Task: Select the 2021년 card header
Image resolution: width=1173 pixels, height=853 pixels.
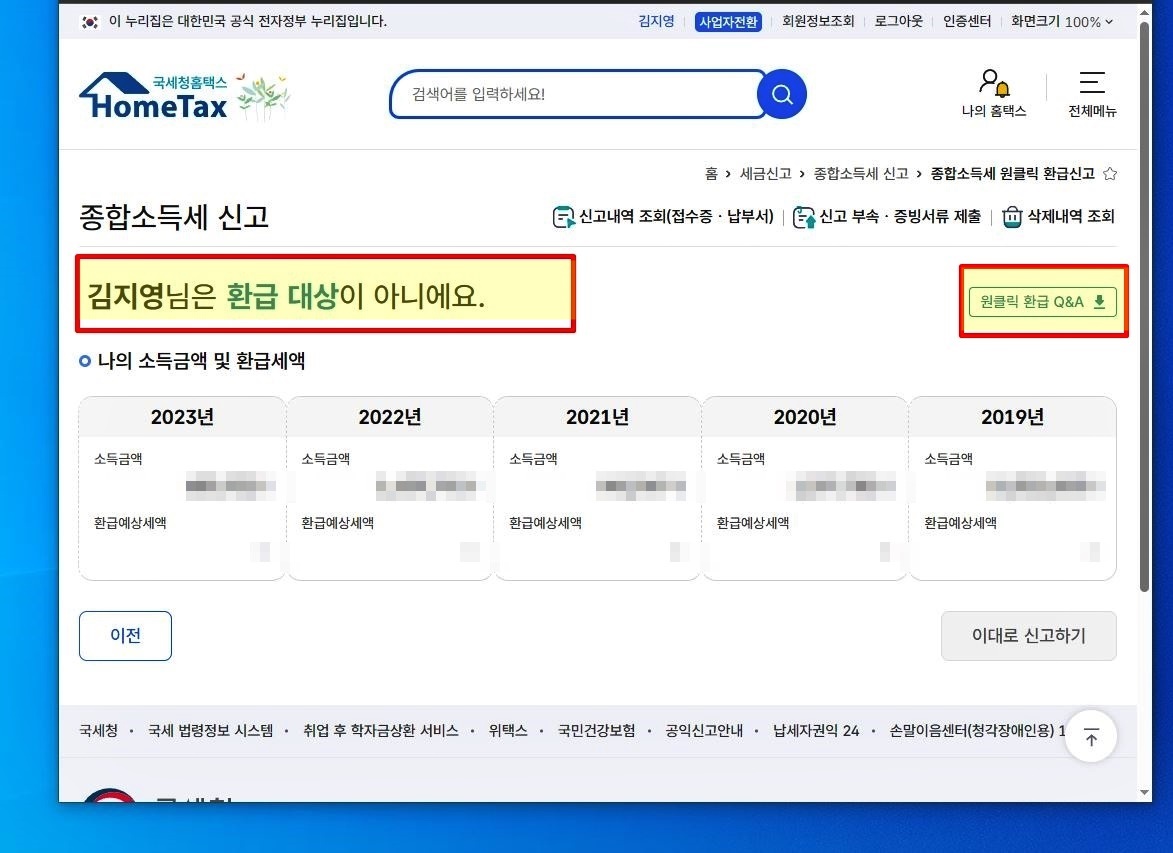Action: pyautogui.click(x=597, y=417)
